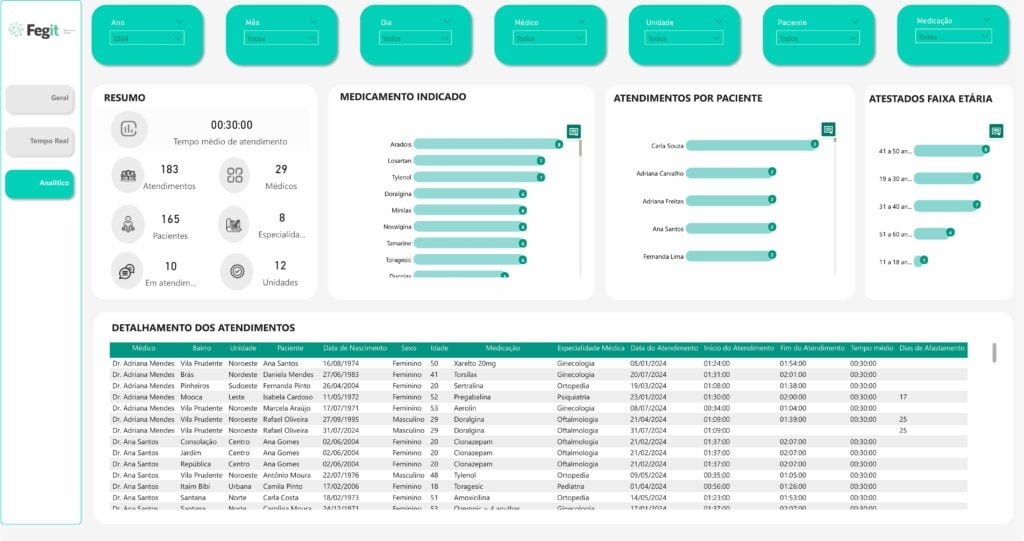Click the table's vertical scrollbar in Detalhamento
Viewport: 1024px width, 541px height.
(x=993, y=352)
